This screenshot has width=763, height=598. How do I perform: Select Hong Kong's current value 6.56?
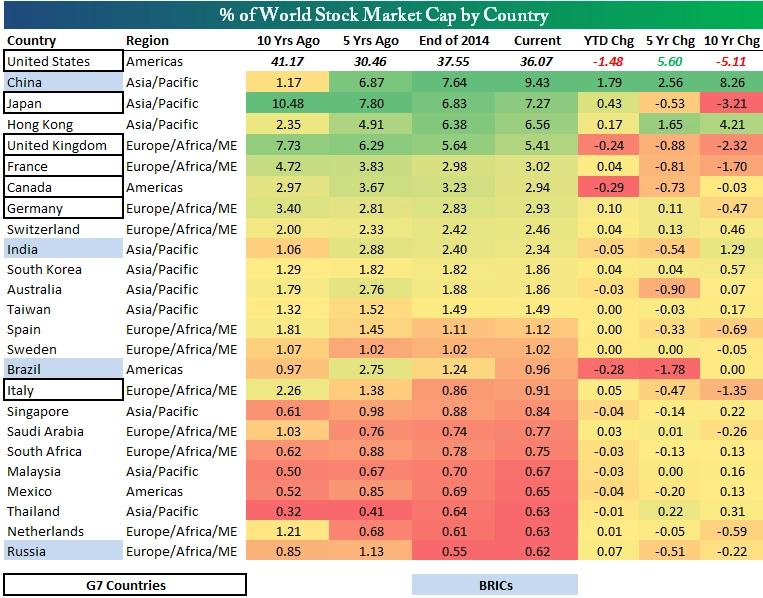(x=537, y=124)
